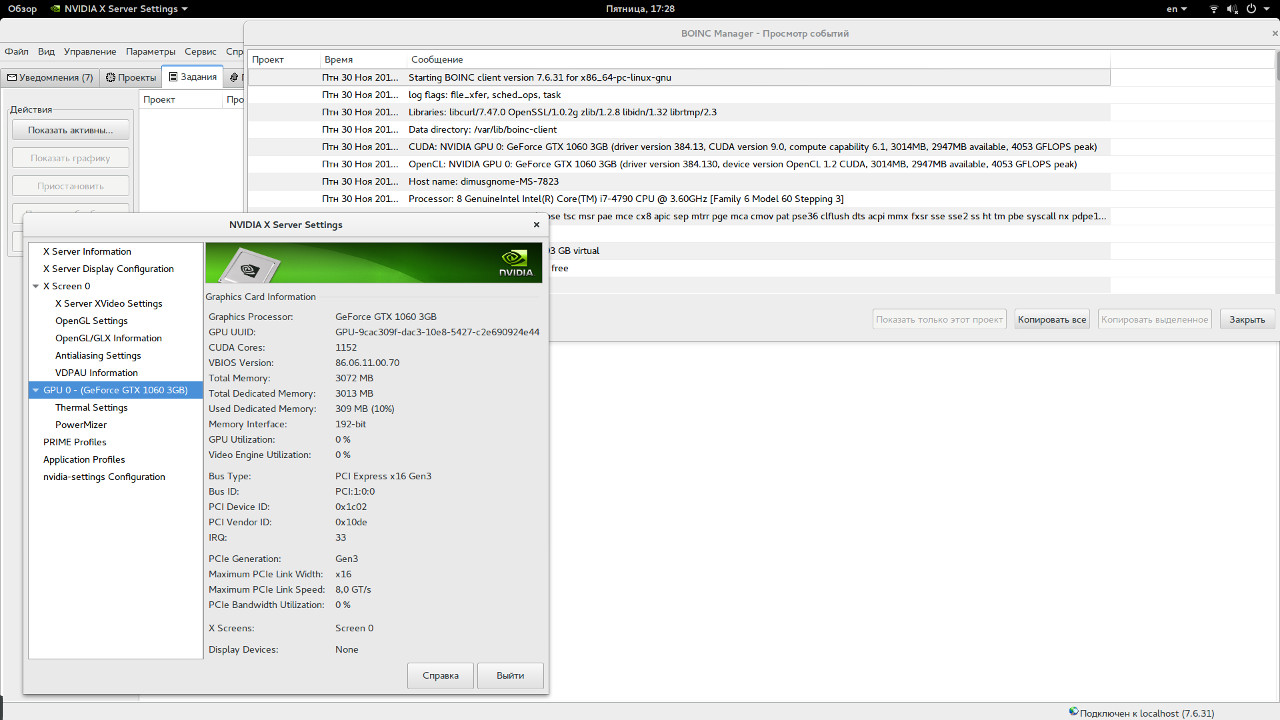Open the power menu icon in top bar
Image resolution: width=1280 pixels, height=720 pixels.
[x=1253, y=9]
